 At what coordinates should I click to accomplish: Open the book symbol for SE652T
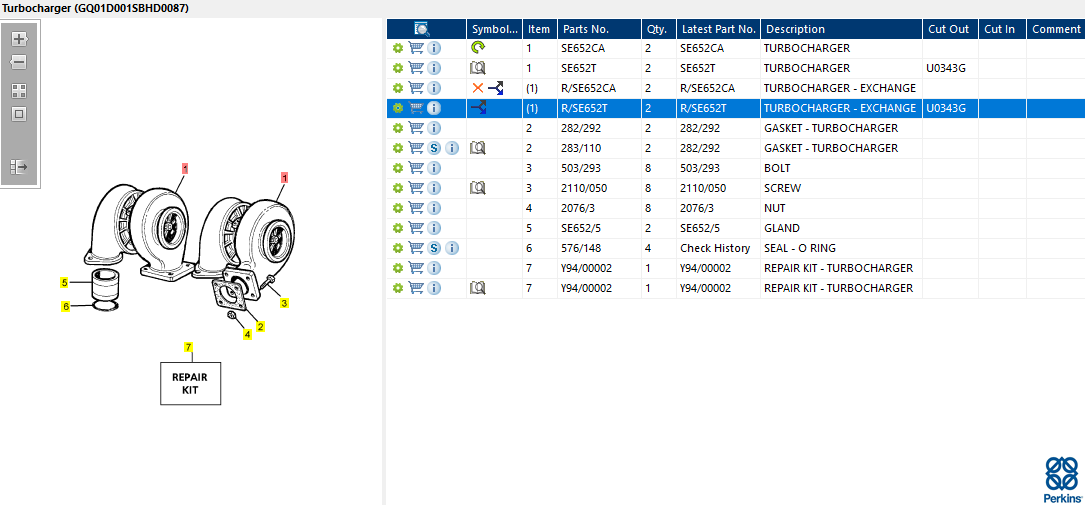[x=478, y=68]
